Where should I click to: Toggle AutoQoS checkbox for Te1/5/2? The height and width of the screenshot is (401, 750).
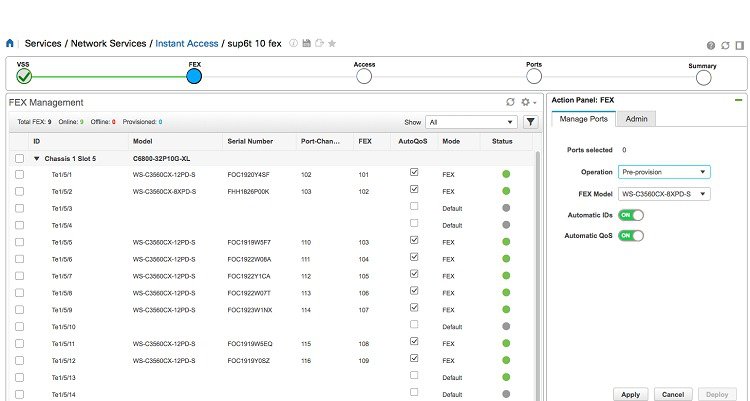coord(414,189)
